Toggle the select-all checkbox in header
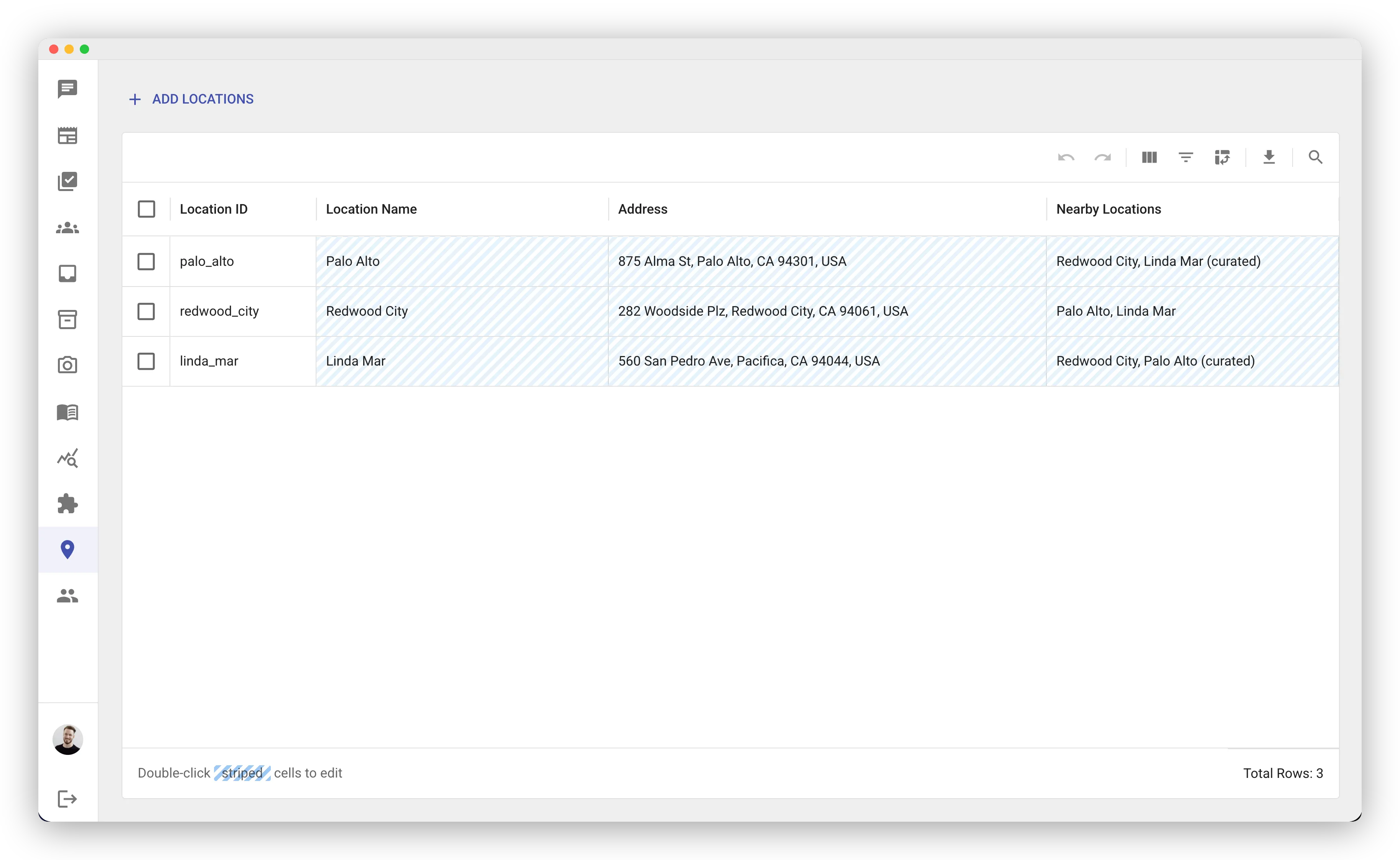 tap(146, 209)
